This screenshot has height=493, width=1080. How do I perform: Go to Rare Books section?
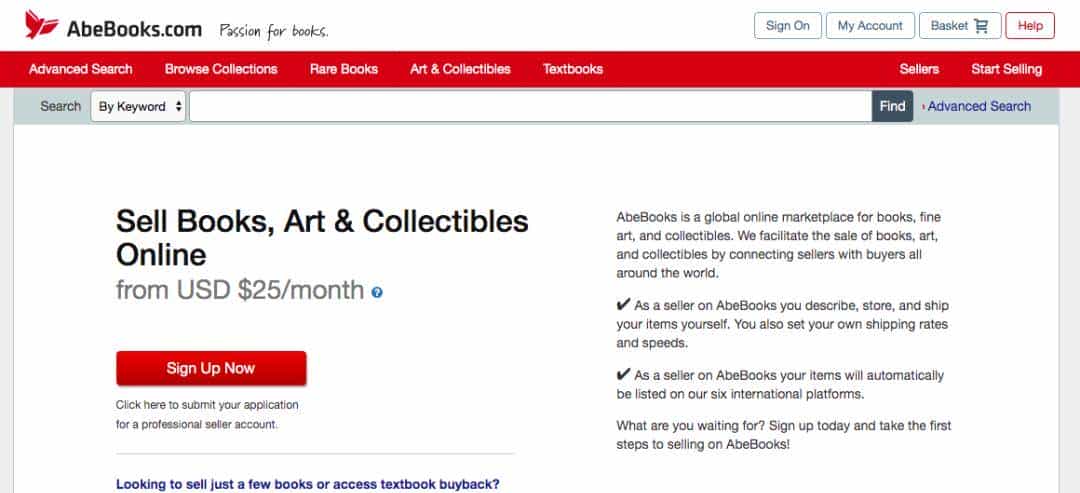tap(344, 69)
